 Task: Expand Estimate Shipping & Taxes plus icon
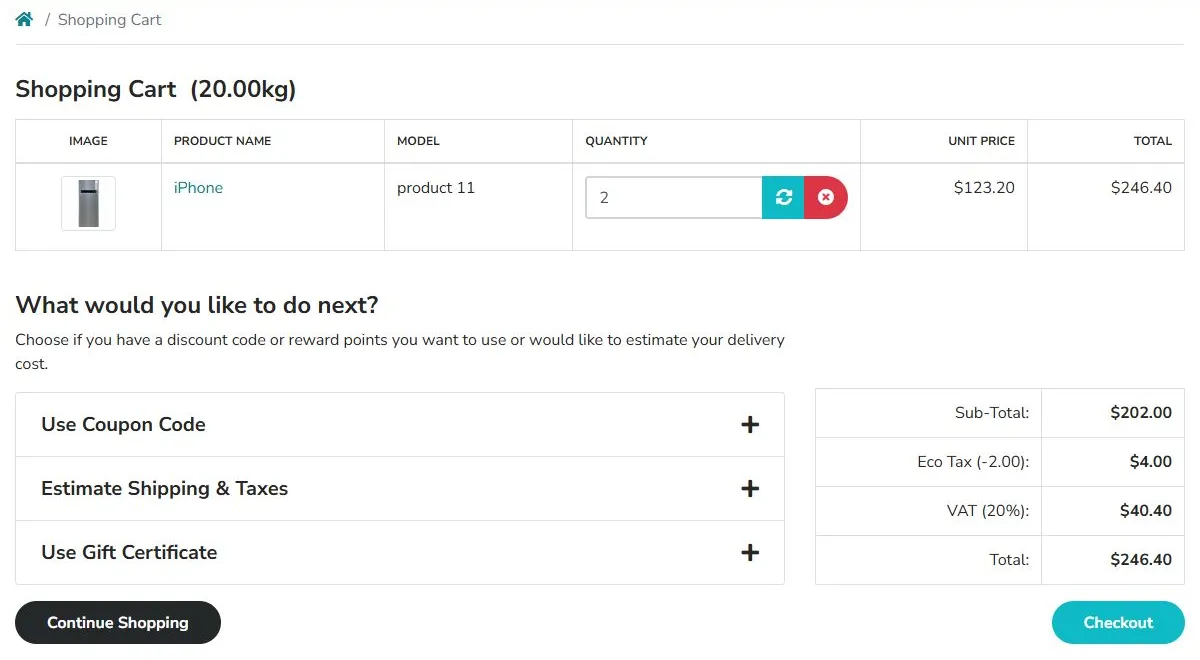point(750,489)
